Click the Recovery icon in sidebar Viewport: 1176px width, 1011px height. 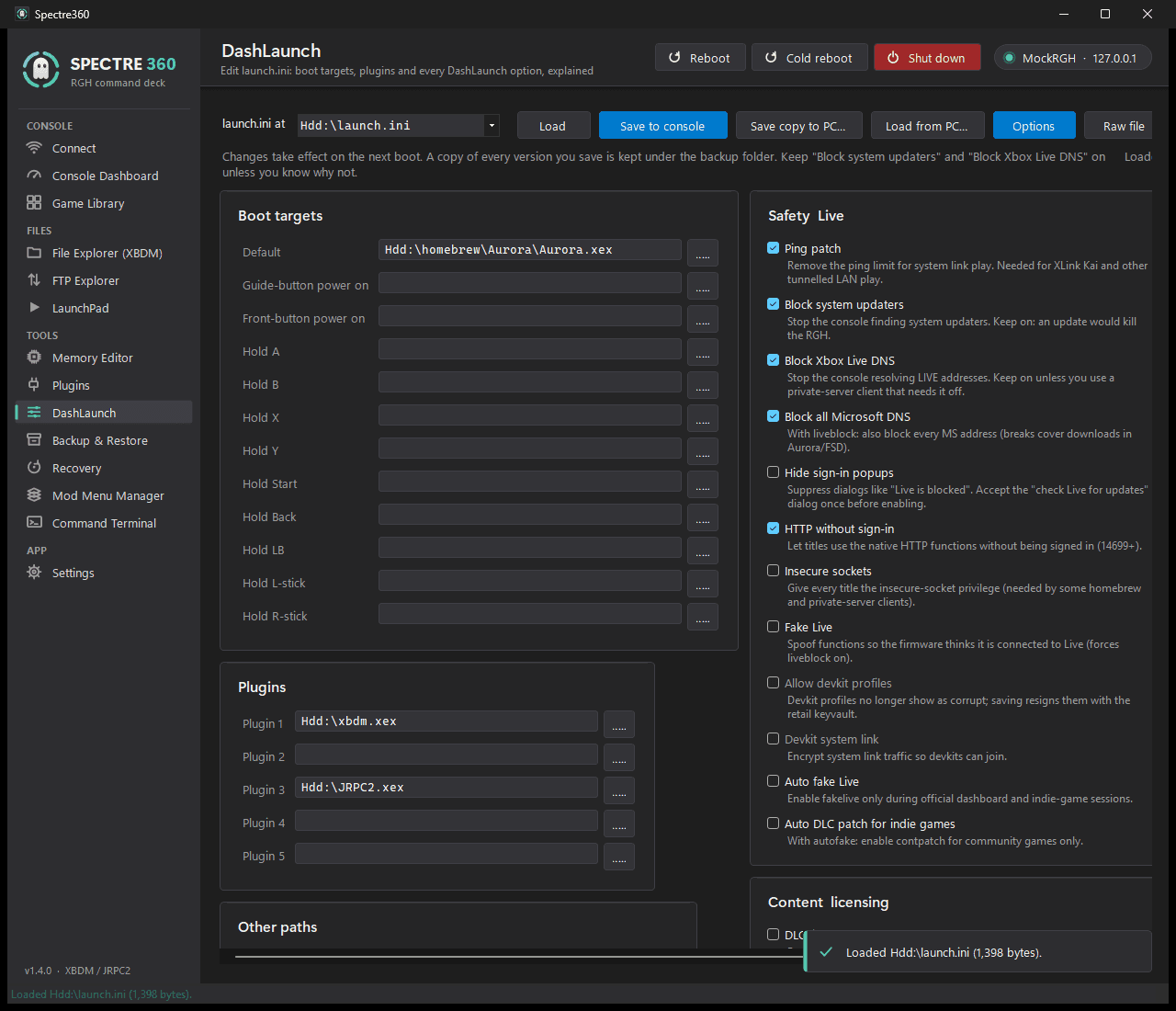click(x=34, y=468)
